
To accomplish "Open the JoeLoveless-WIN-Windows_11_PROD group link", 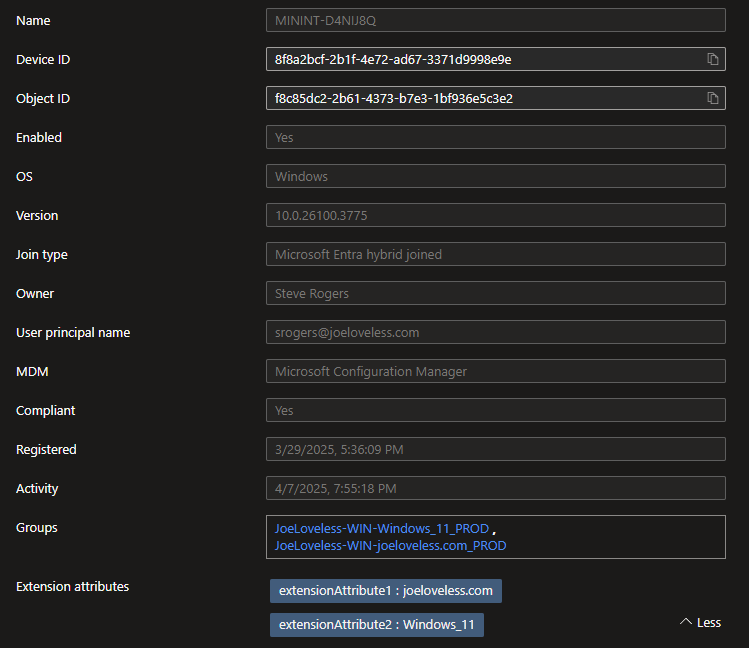I will (x=382, y=528).
